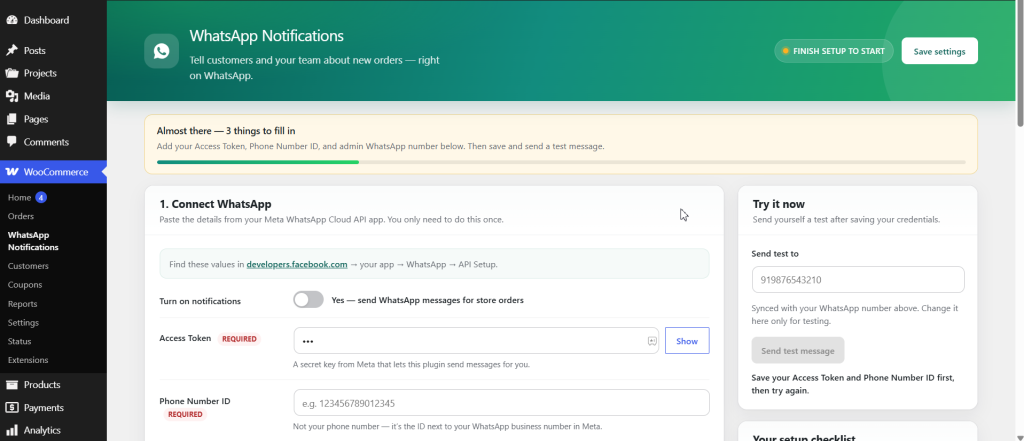Focus the Send test to number field

coord(858,280)
